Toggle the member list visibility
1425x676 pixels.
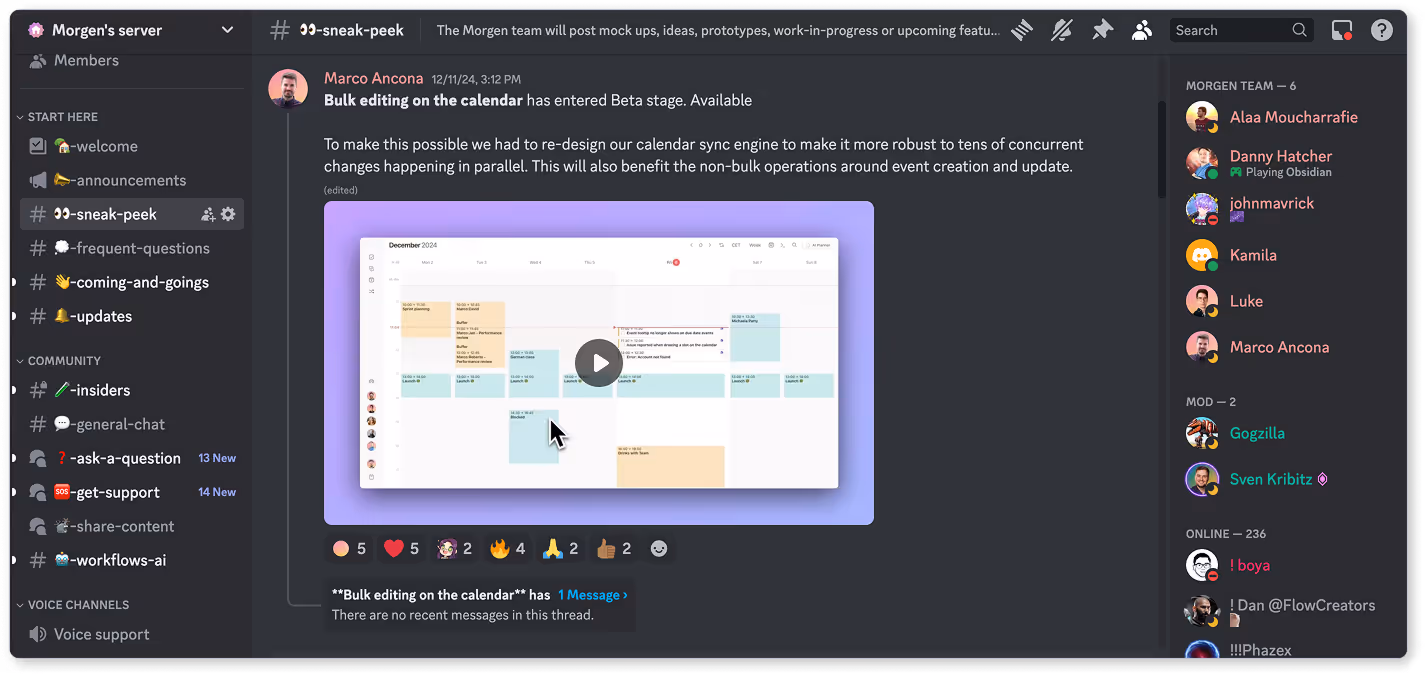point(1142,30)
